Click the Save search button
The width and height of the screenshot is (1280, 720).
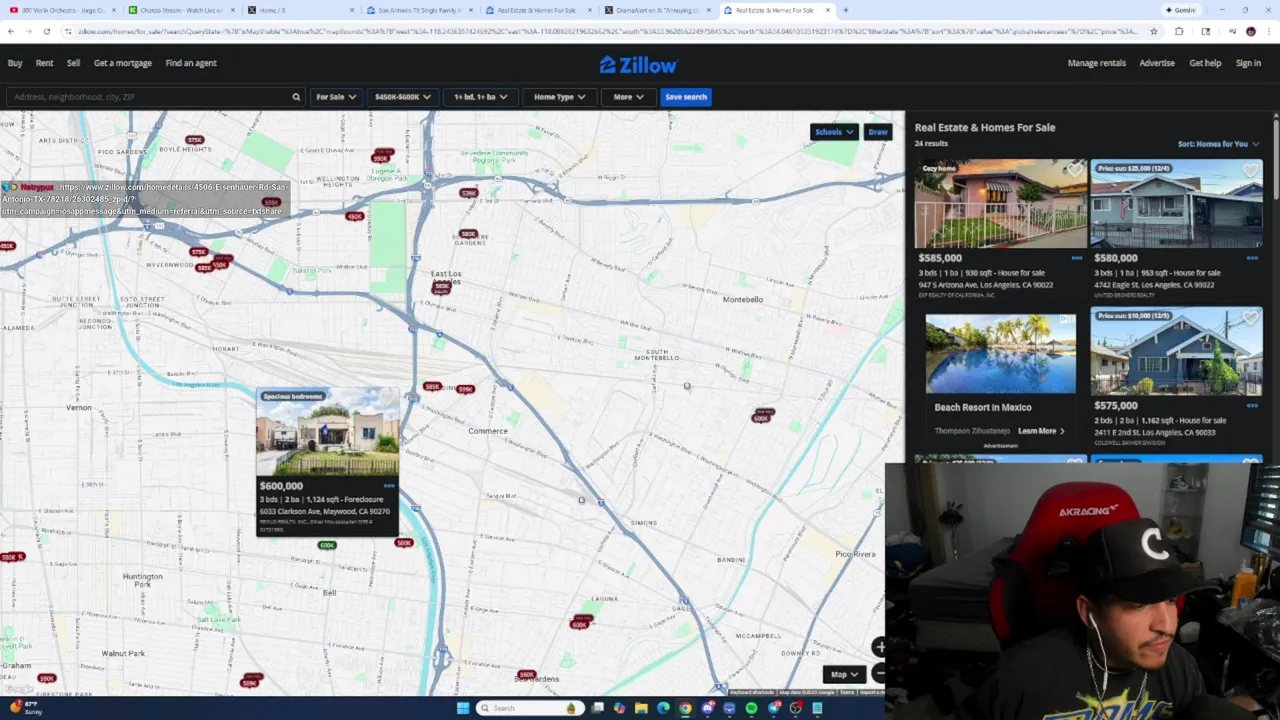(x=686, y=97)
